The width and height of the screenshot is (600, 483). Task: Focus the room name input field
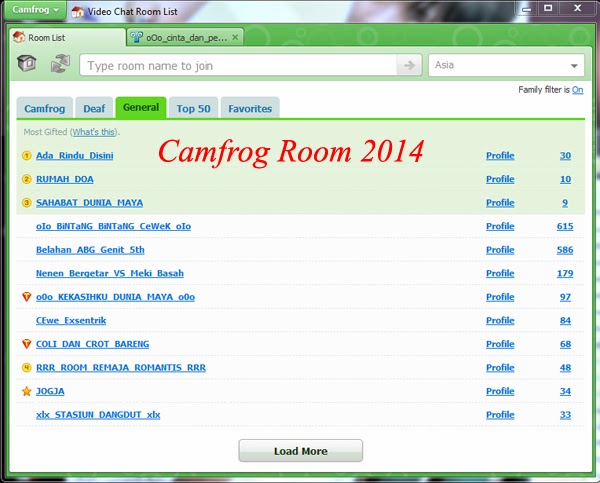point(238,65)
